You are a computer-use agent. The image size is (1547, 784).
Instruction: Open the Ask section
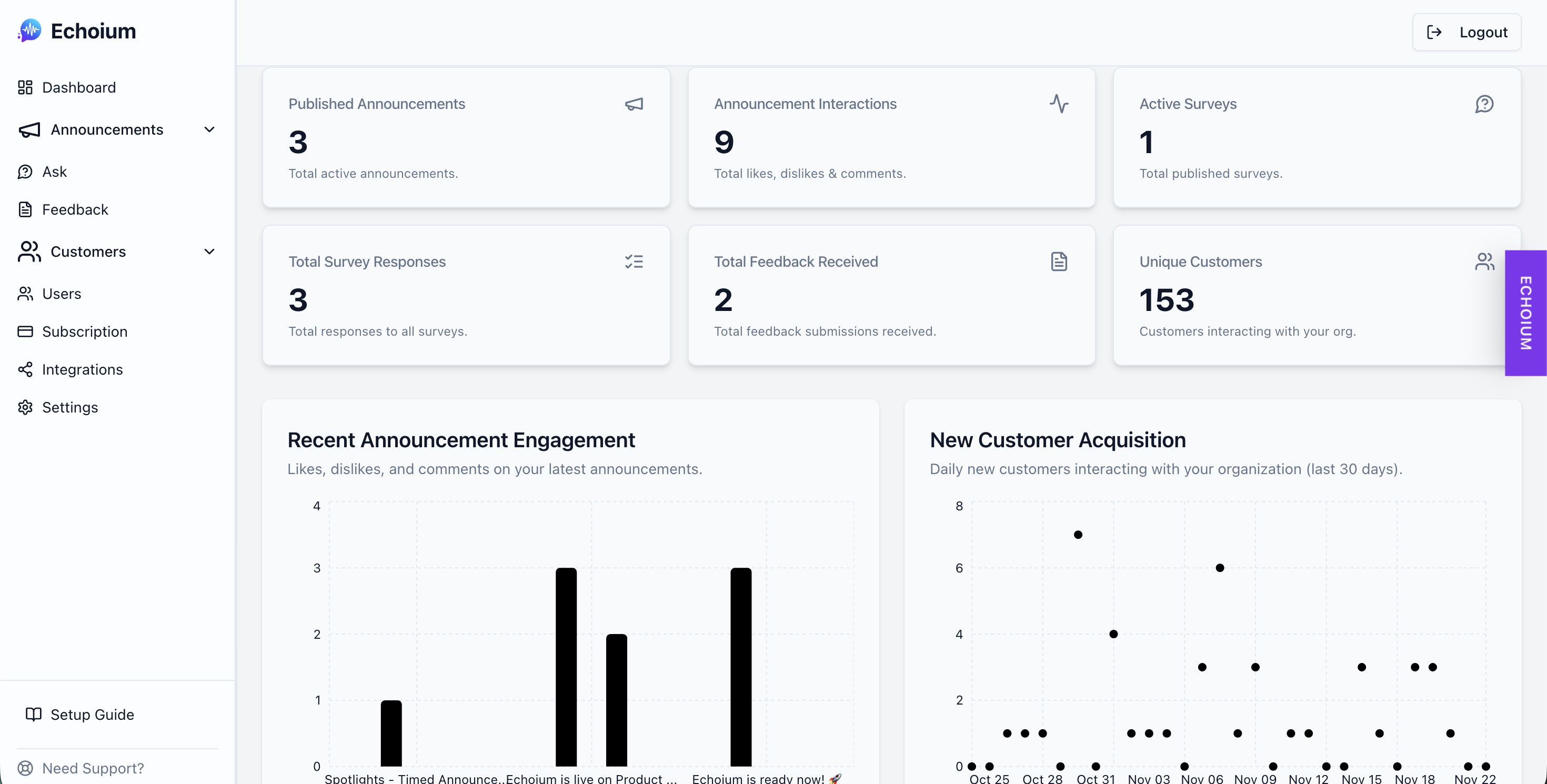(x=54, y=172)
